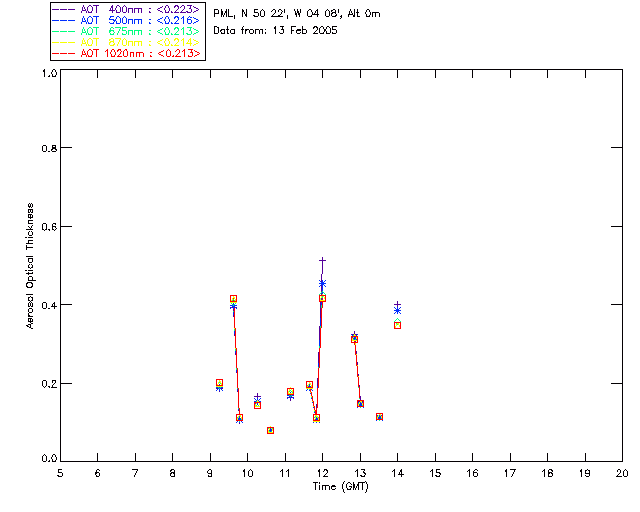
Task: Click the x-axis tick label 11
Action: pyautogui.click(x=285, y=473)
